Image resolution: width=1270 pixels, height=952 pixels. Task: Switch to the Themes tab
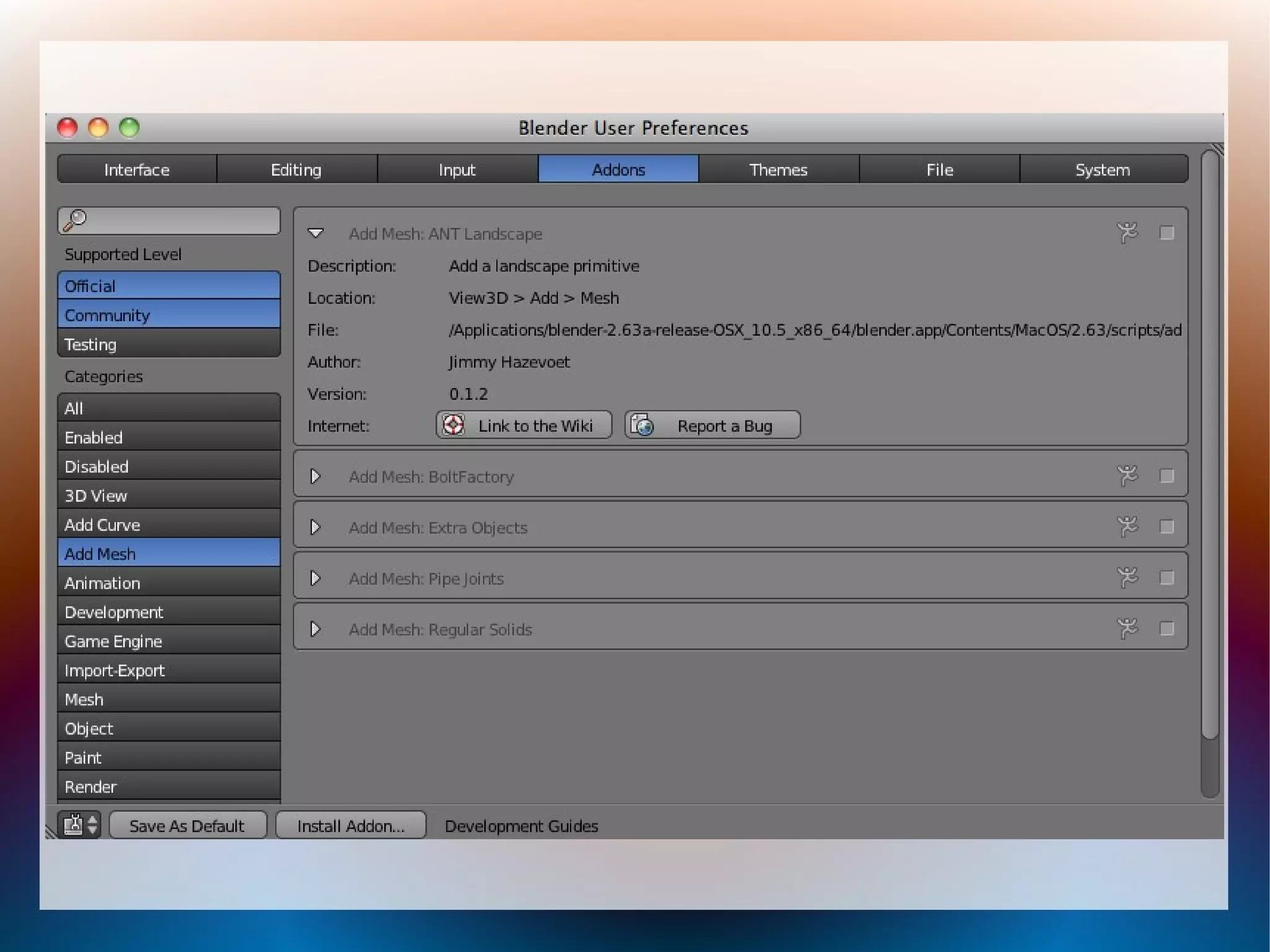[778, 169]
